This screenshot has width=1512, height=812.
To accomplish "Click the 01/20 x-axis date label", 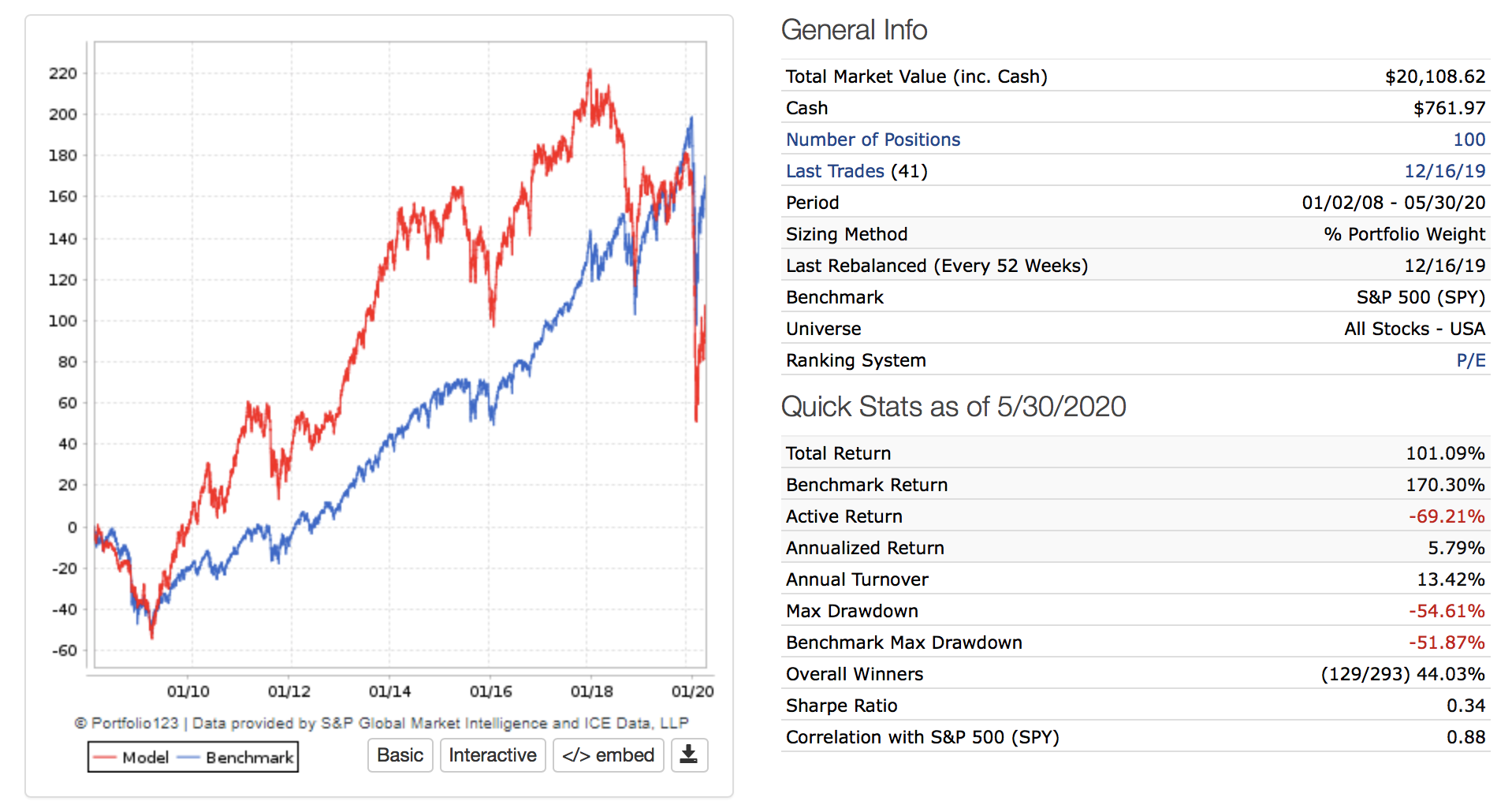I will point(692,691).
